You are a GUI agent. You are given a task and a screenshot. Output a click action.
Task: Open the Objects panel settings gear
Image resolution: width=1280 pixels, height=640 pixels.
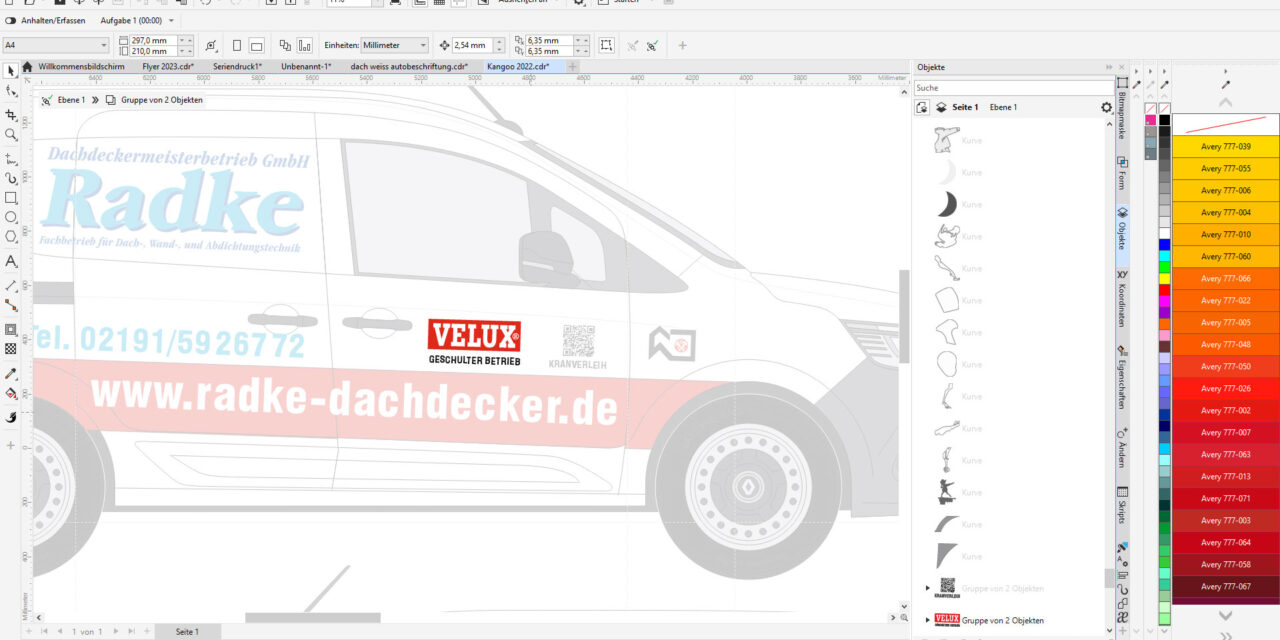point(1106,107)
